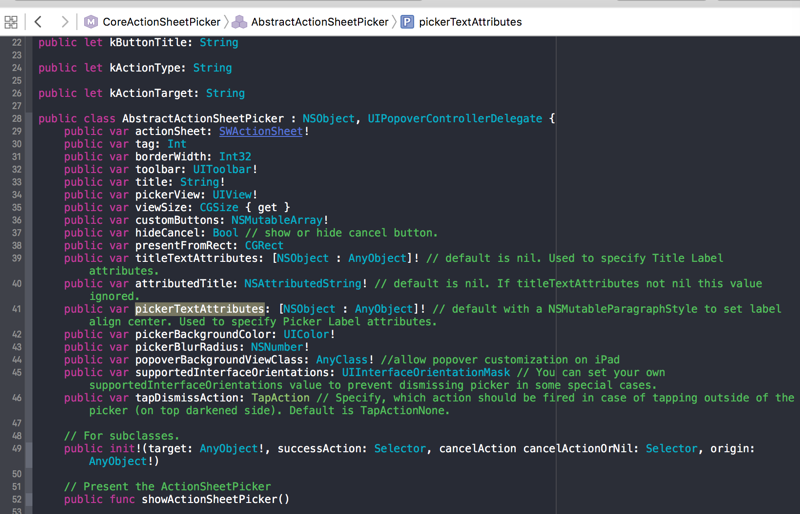Click the pickerTextAttributes property icon

(407, 22)
